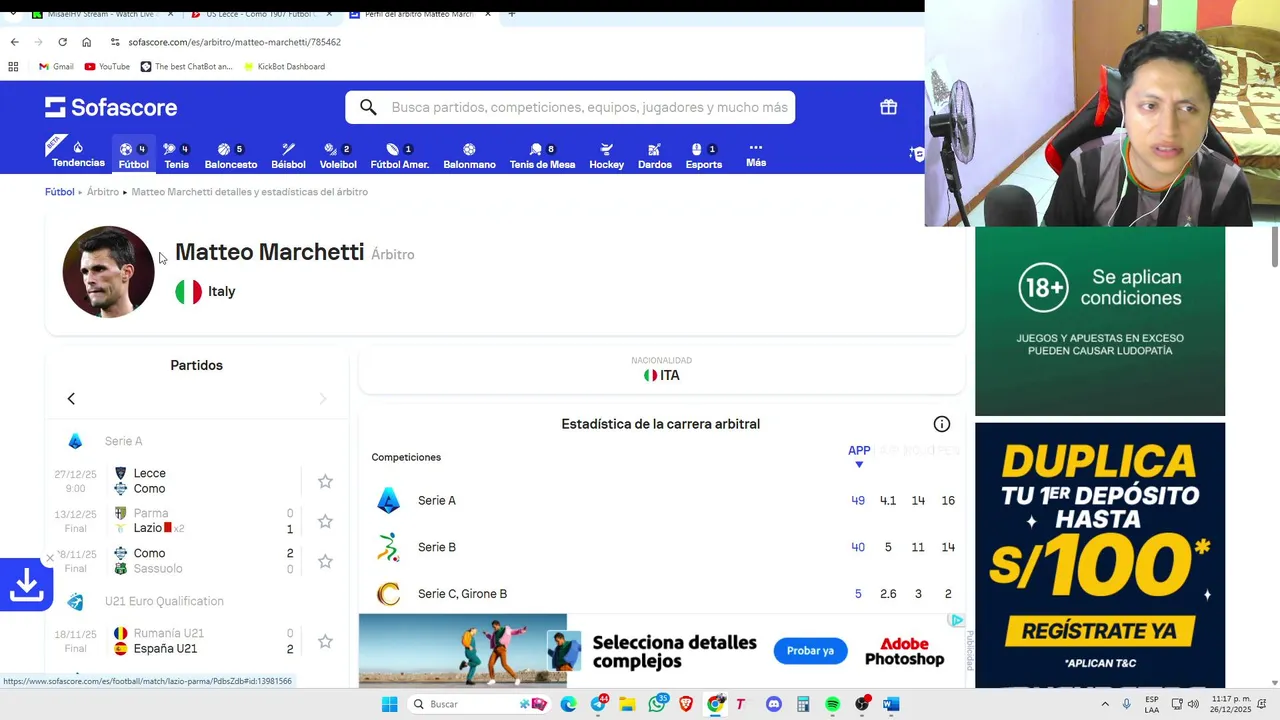1280x720 pixels.
Task: Select the Fútbol Amer. tab
Action: pyautogui.click(x=400, y=156)
